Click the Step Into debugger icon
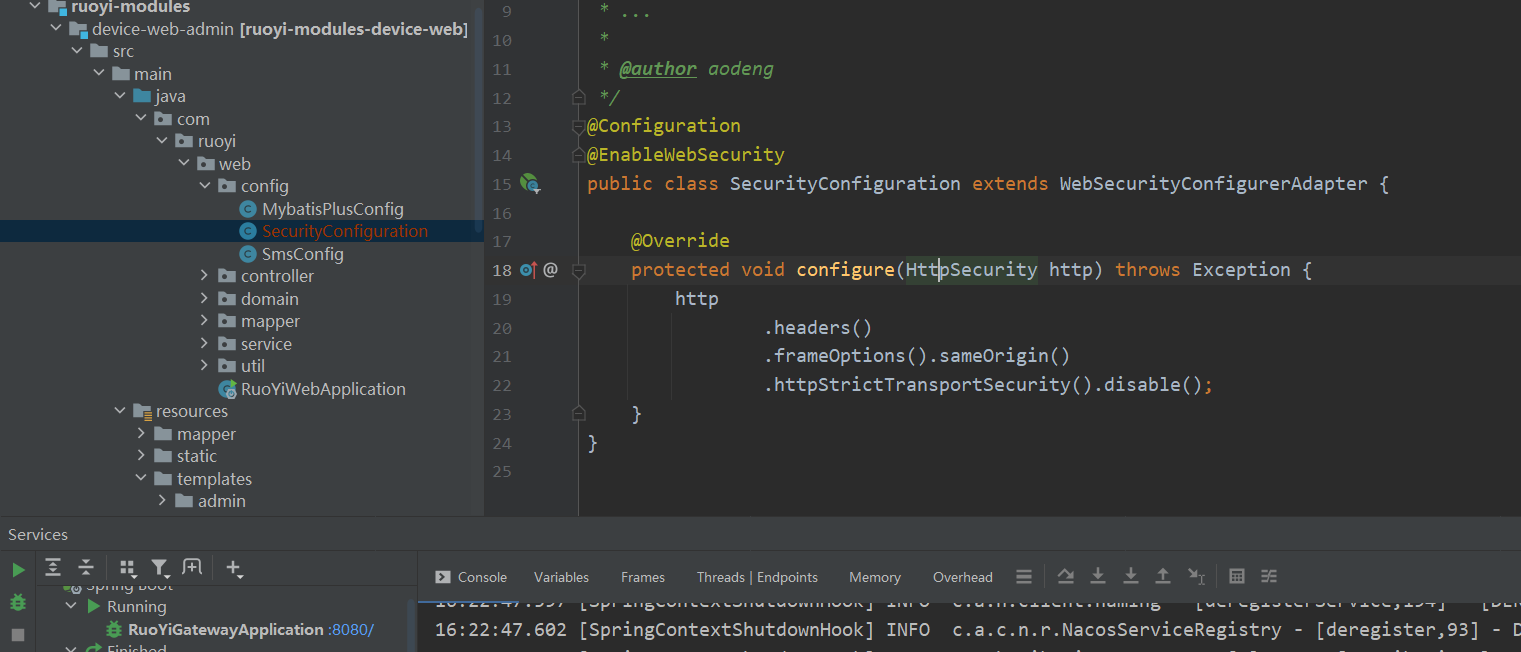The height and width of the screenshot is (652, 1521). click(1098, 576)
